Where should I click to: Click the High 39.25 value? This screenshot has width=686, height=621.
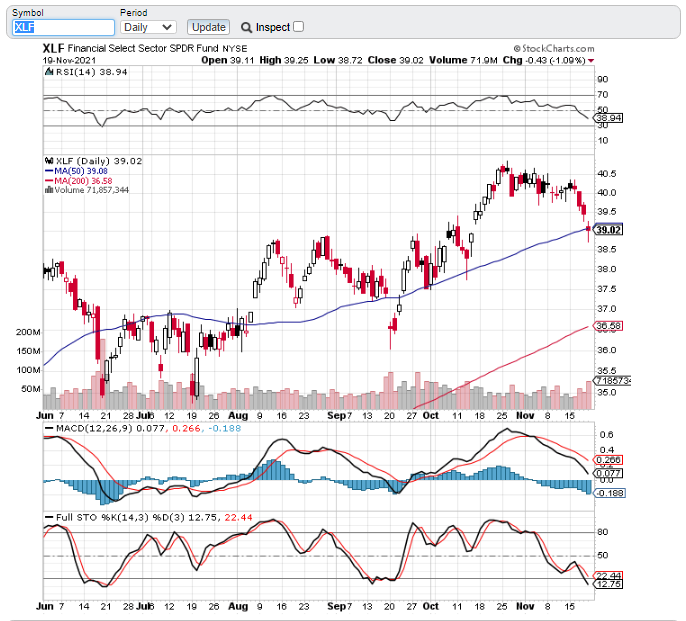coord(284,60)
